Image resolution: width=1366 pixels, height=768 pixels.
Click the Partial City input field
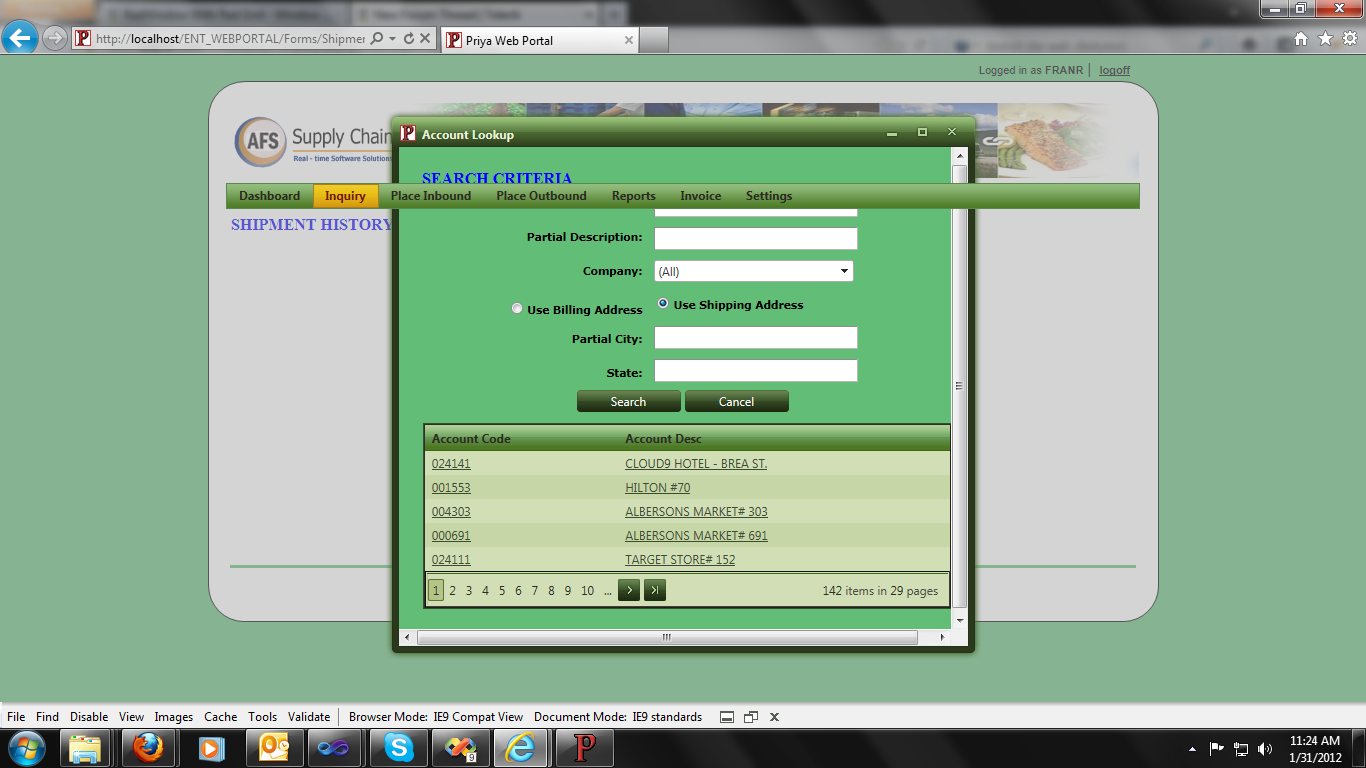[755, 338]
